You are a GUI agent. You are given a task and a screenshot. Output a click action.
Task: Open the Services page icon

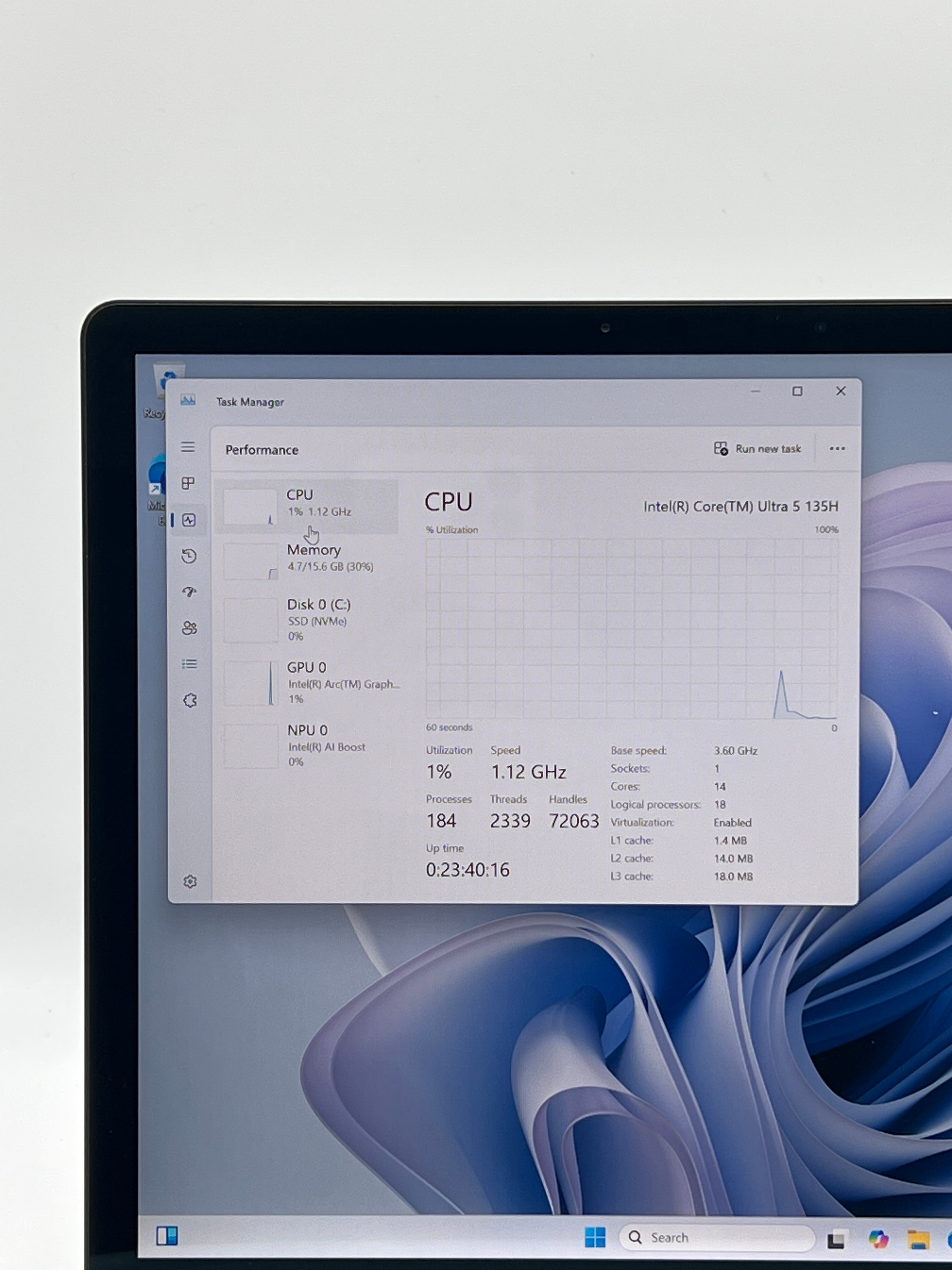[x=190, y=701]
